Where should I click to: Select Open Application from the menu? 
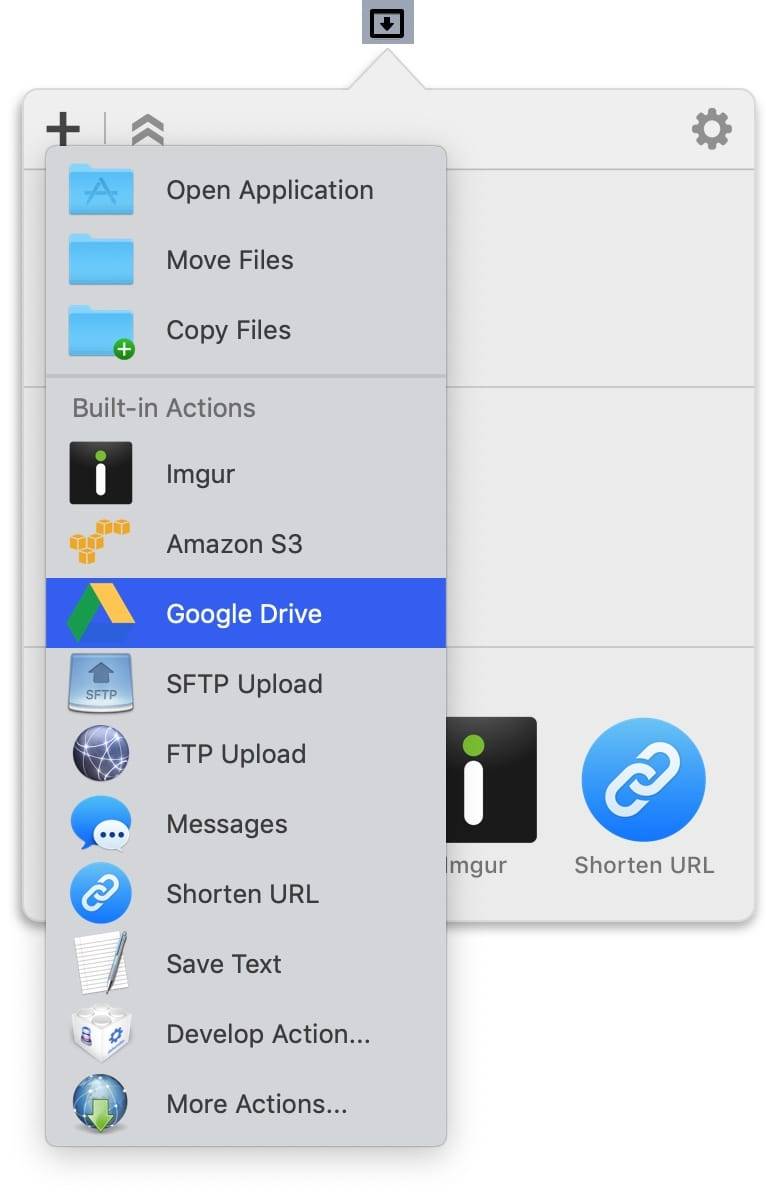[x=269, y=190]
